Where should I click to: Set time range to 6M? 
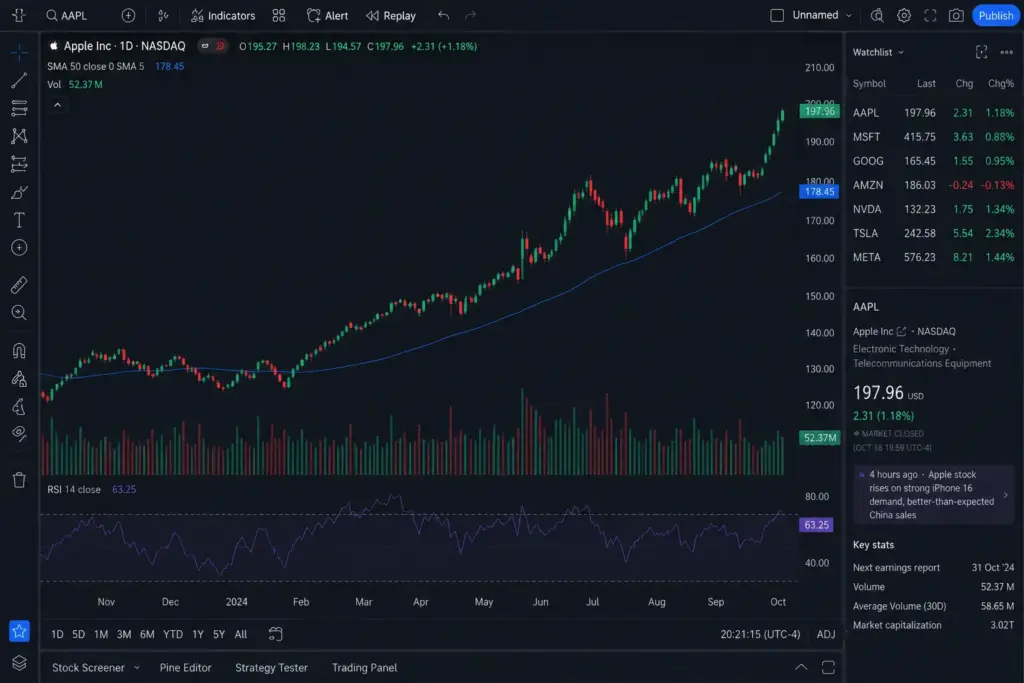(x=147, y=635)
